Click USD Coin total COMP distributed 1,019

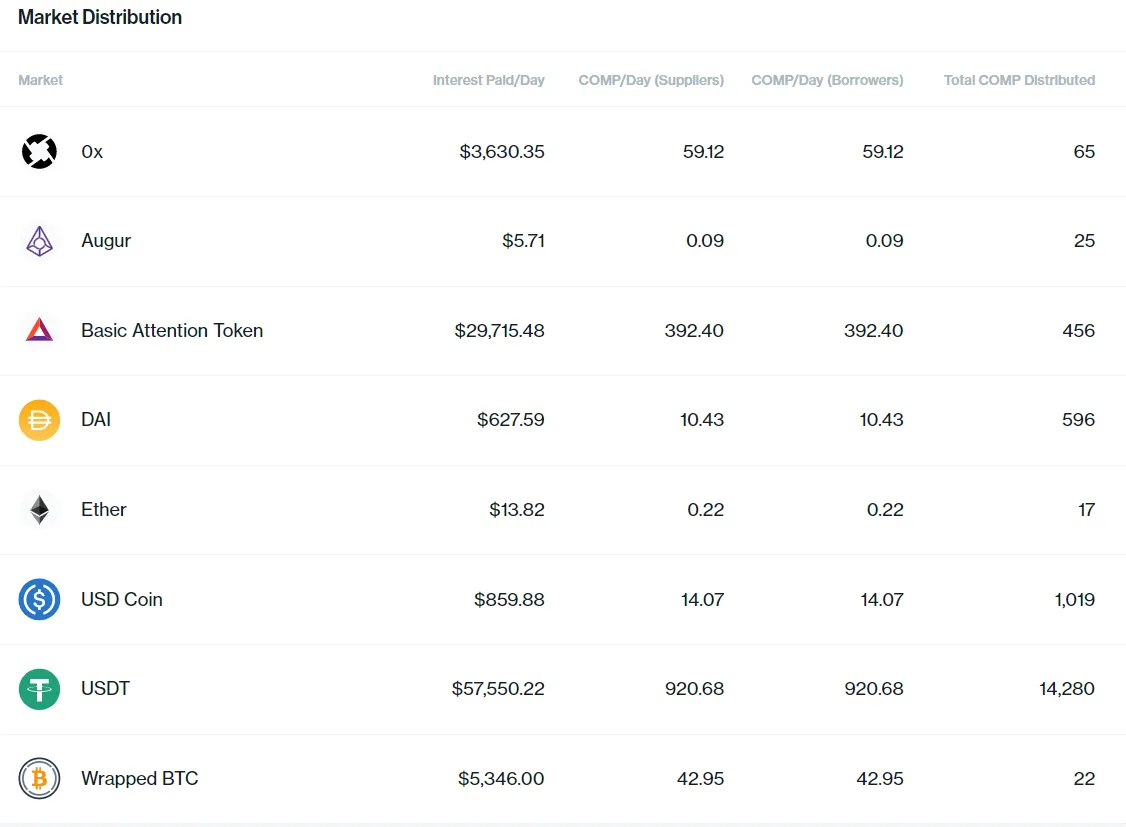[1075, 599]
